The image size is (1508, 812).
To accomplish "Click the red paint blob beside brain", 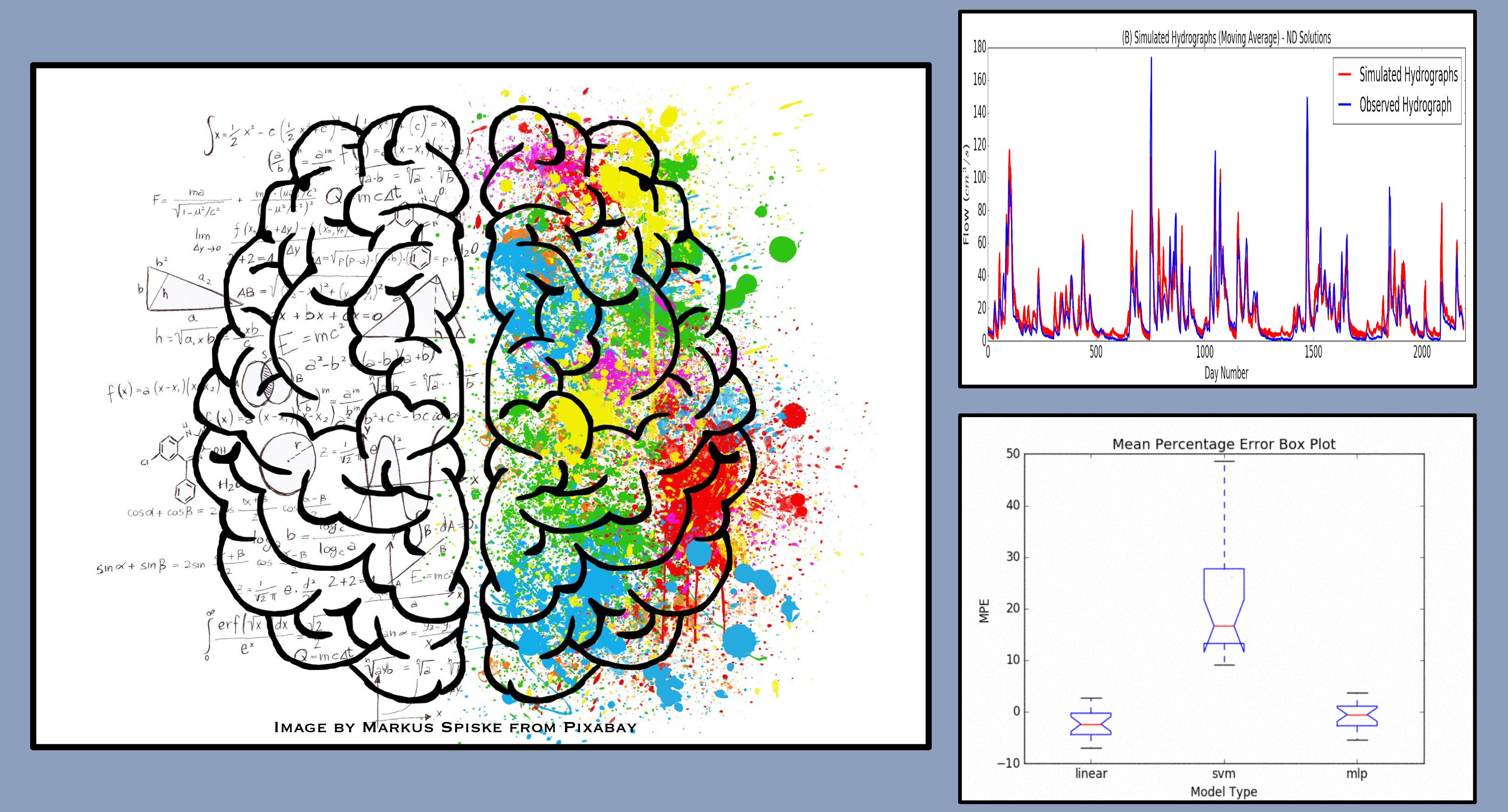I will tap(794, 415).
